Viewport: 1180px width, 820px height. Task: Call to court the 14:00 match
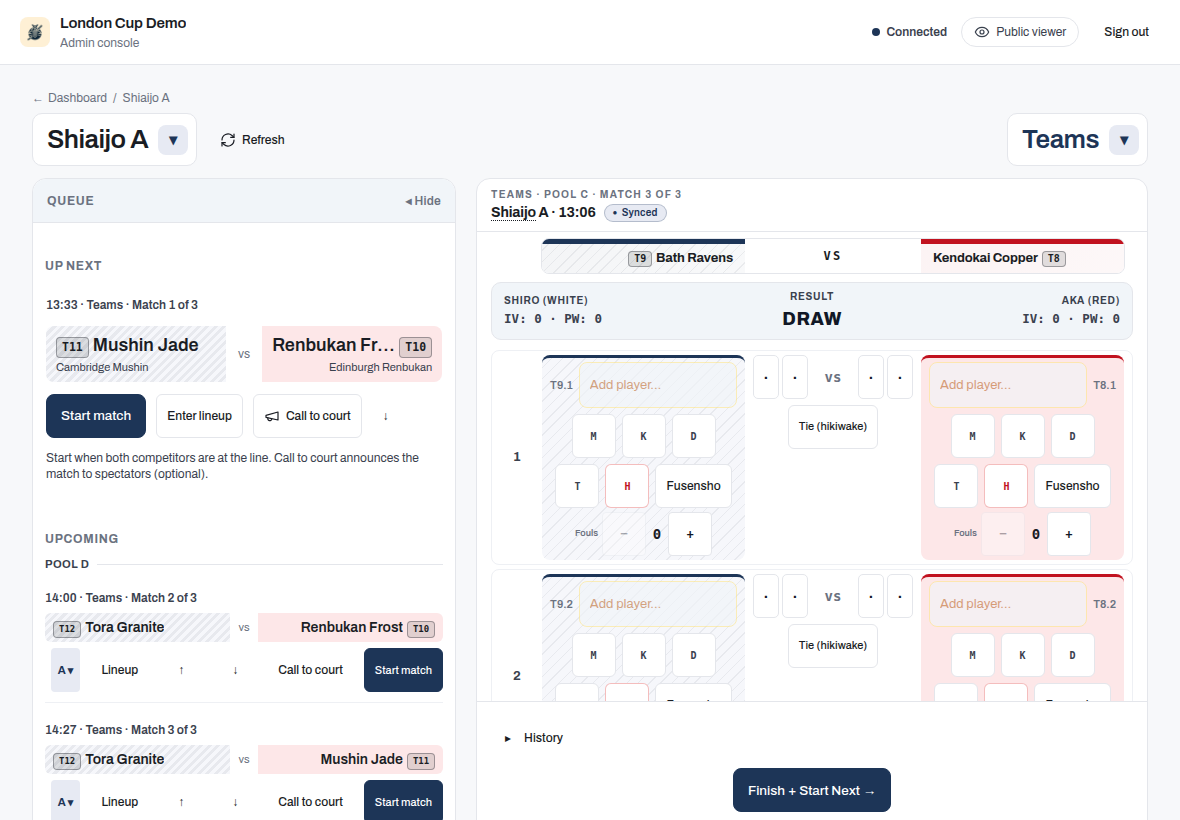click(x=310, y=670)
